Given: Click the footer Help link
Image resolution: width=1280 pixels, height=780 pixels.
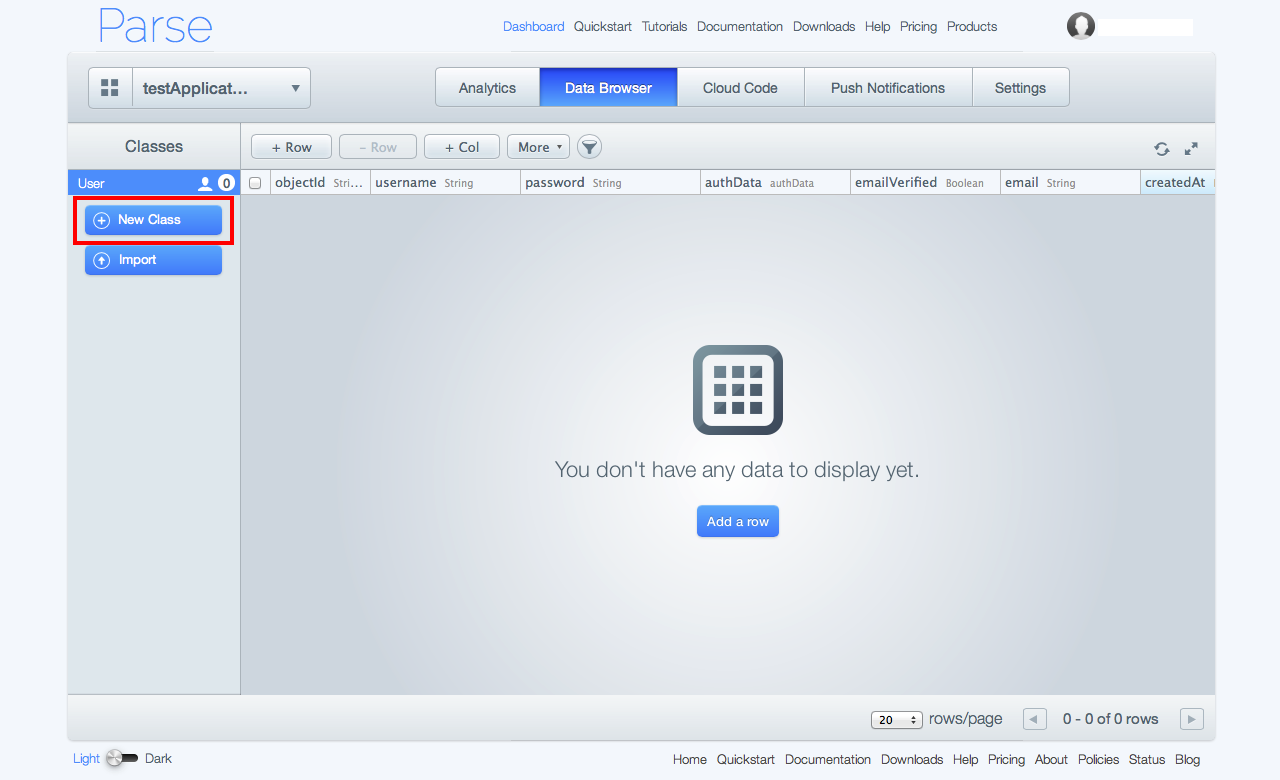Looking at the screenshot, I should (965, 760).
